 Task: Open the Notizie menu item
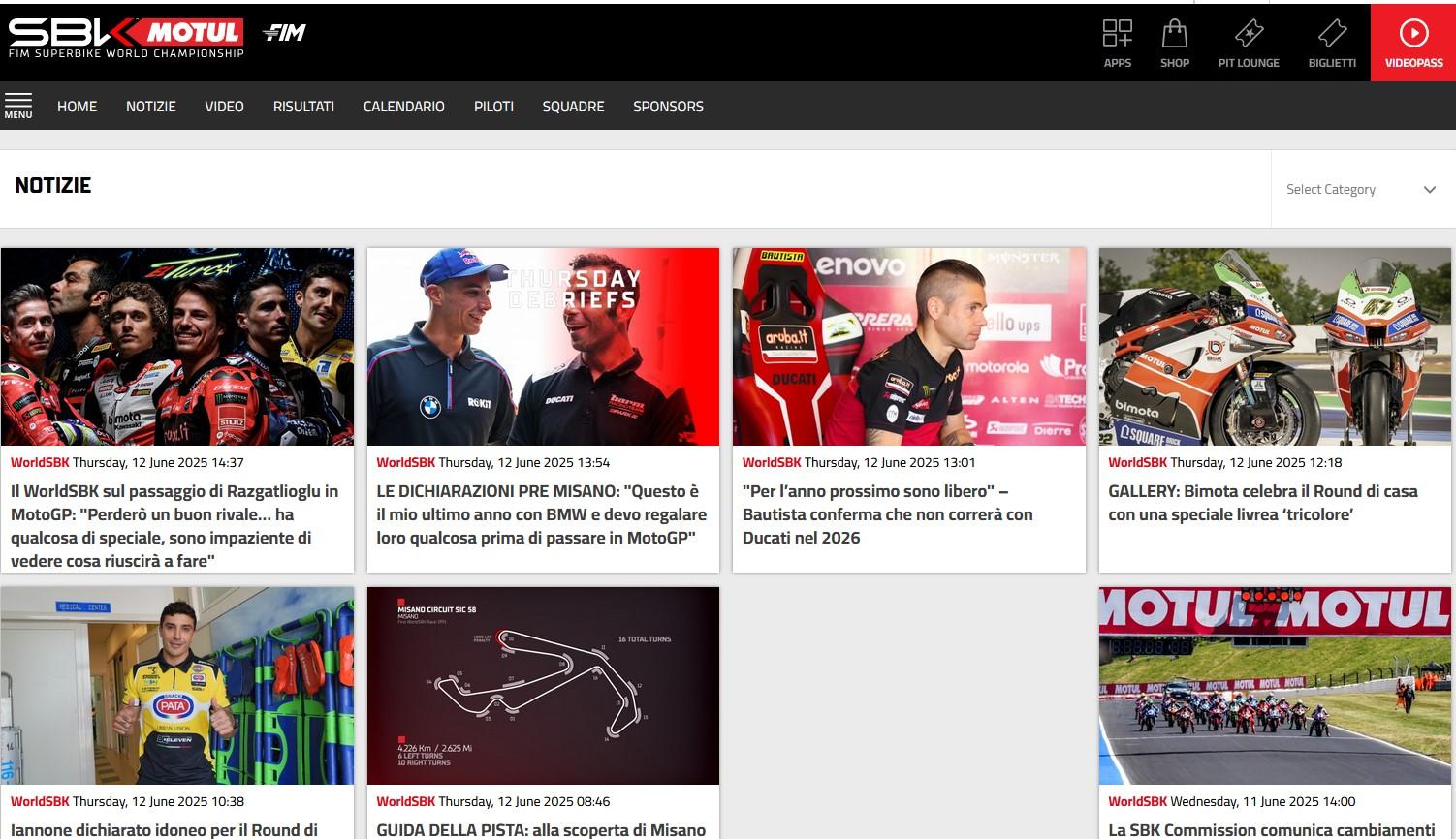point(151,107)
